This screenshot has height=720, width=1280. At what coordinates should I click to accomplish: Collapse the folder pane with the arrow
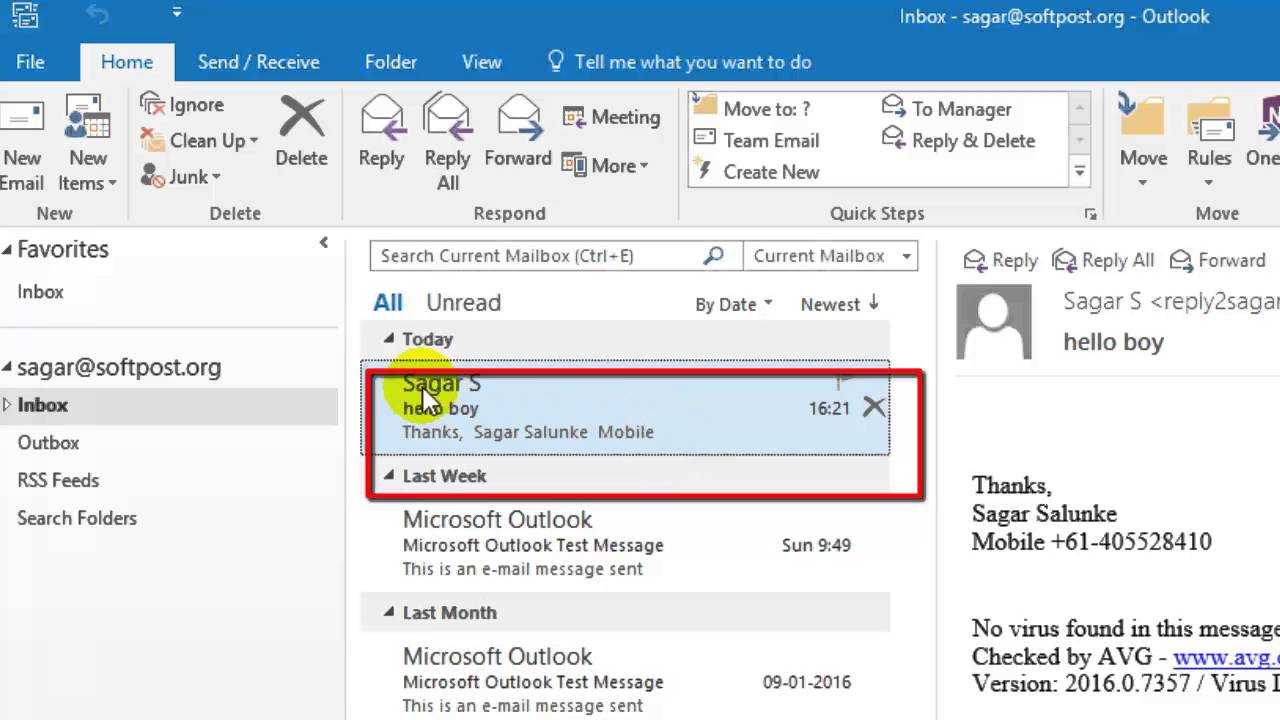tap(324, 243)
